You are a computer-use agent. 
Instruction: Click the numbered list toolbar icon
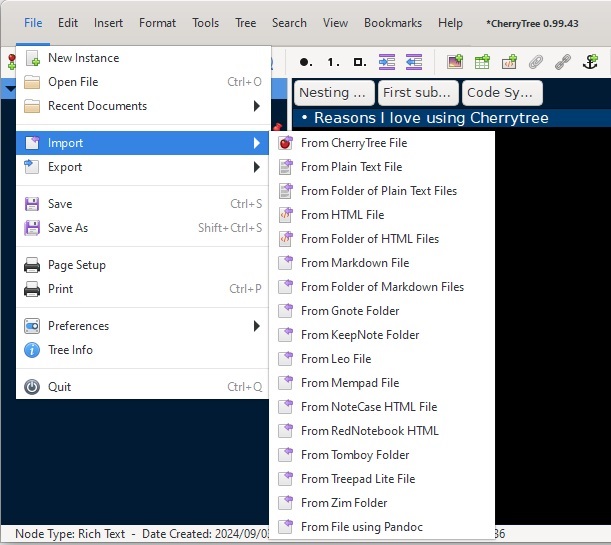coord(333,62)
